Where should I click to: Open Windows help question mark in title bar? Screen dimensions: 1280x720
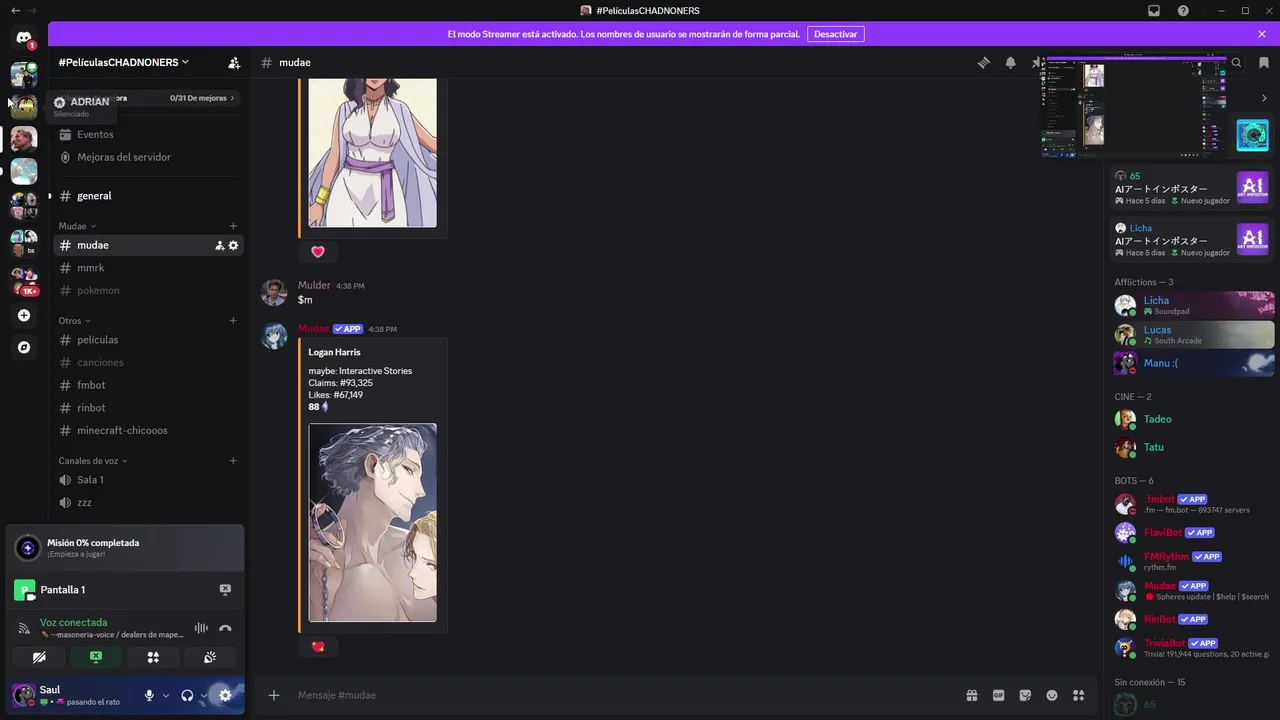coord(1183,11)
